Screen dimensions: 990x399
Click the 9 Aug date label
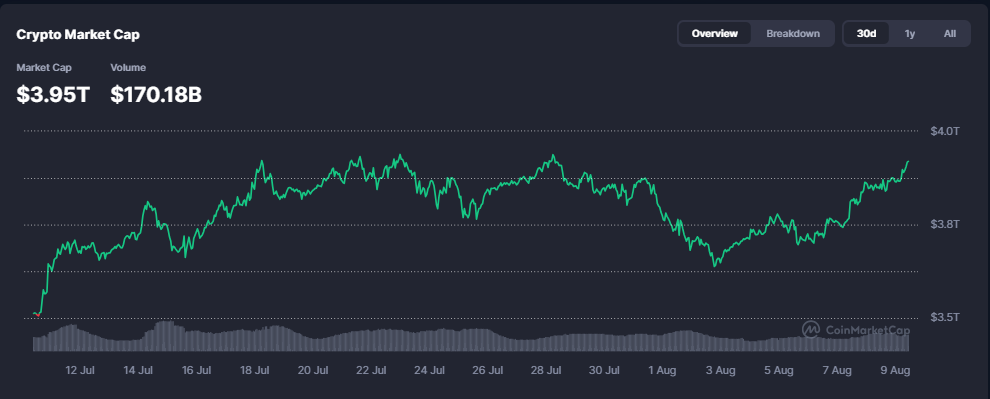coord(895,371)
